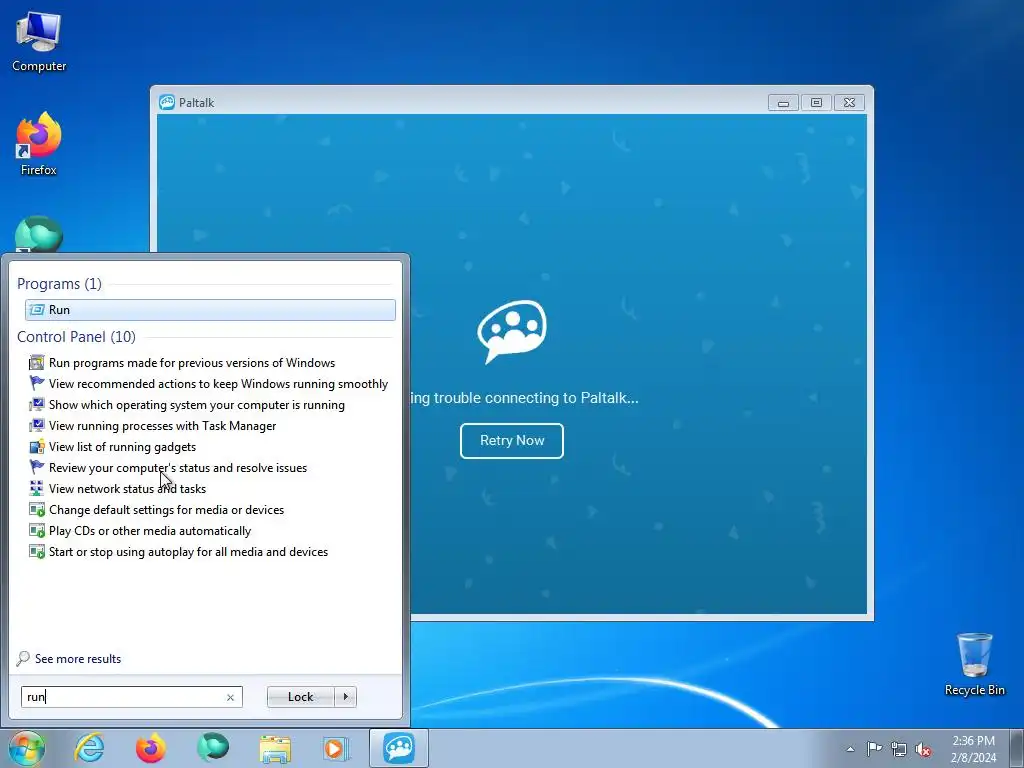Close the Paltalk window
Image resolution: width=1024 pixels, height=768 pixels.
click(x=849, y=103)
